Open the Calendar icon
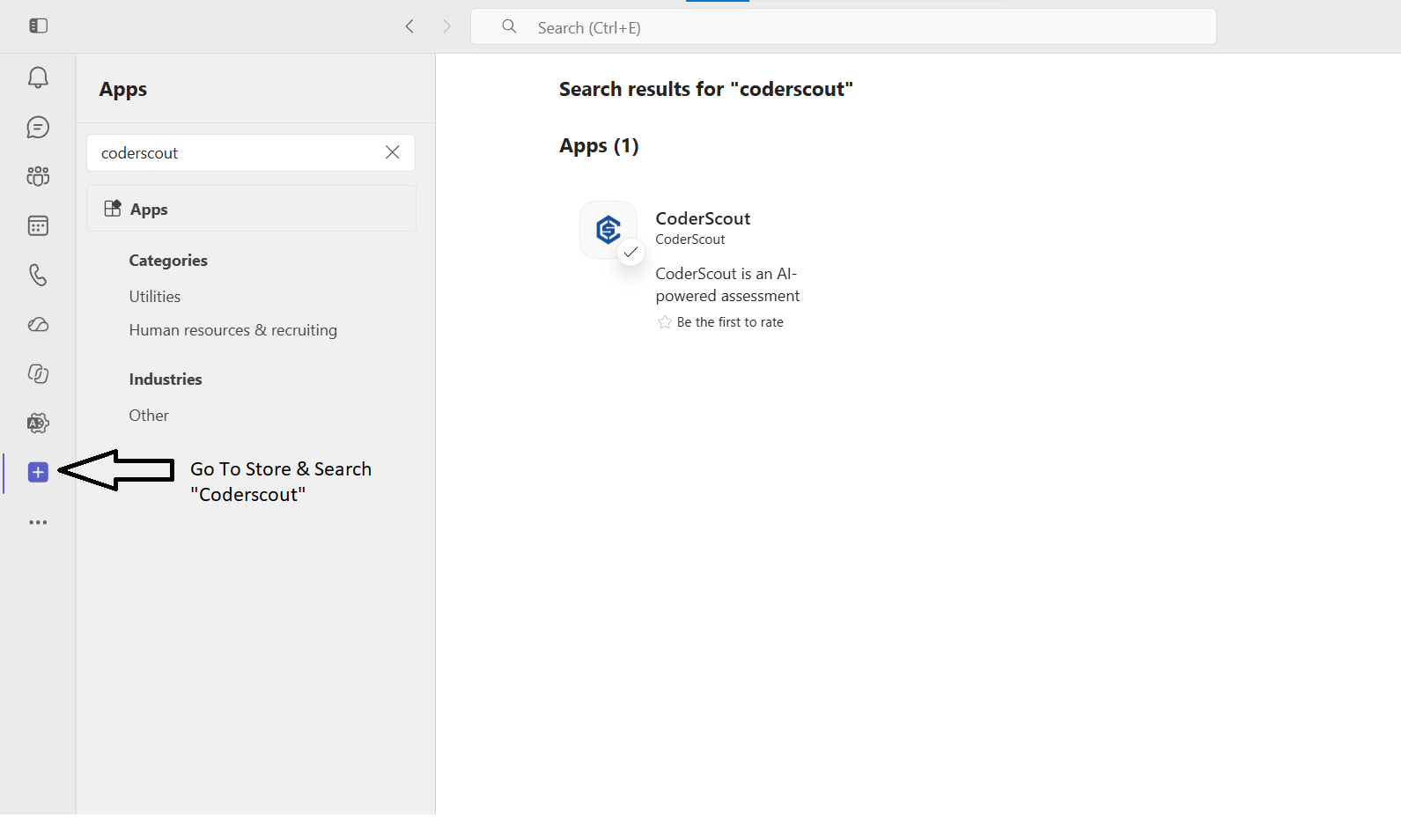 click(38, 226)
